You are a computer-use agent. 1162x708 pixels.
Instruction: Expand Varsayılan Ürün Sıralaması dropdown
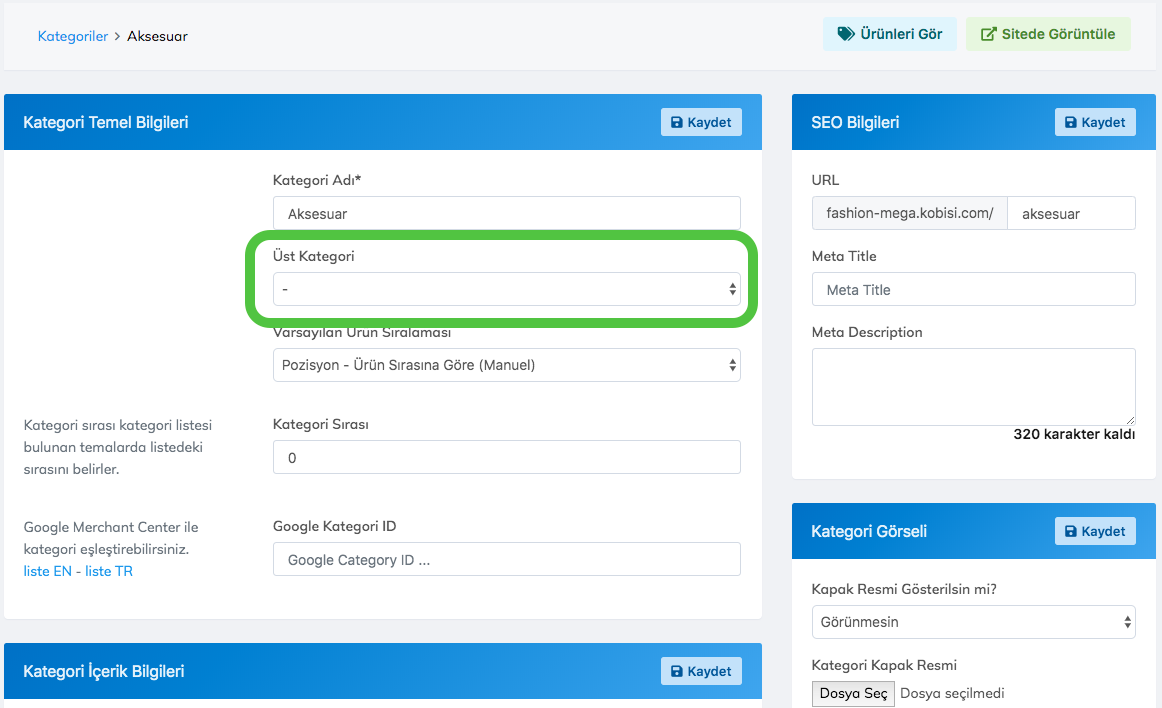(x=506, y=365)
